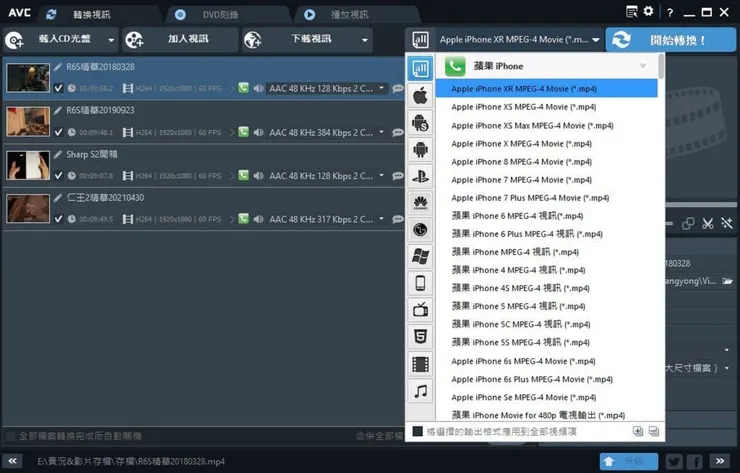Click the double-right arrow button at bottom
The height and width of the screenshot is (473, 740).
(720, 461)
